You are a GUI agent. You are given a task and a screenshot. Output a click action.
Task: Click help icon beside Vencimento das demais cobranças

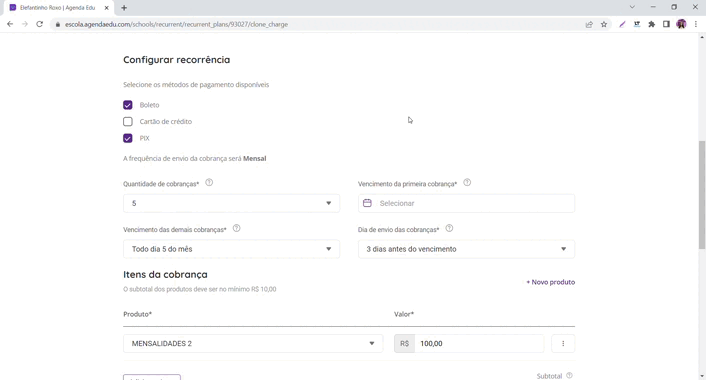(x=236, y=228)
